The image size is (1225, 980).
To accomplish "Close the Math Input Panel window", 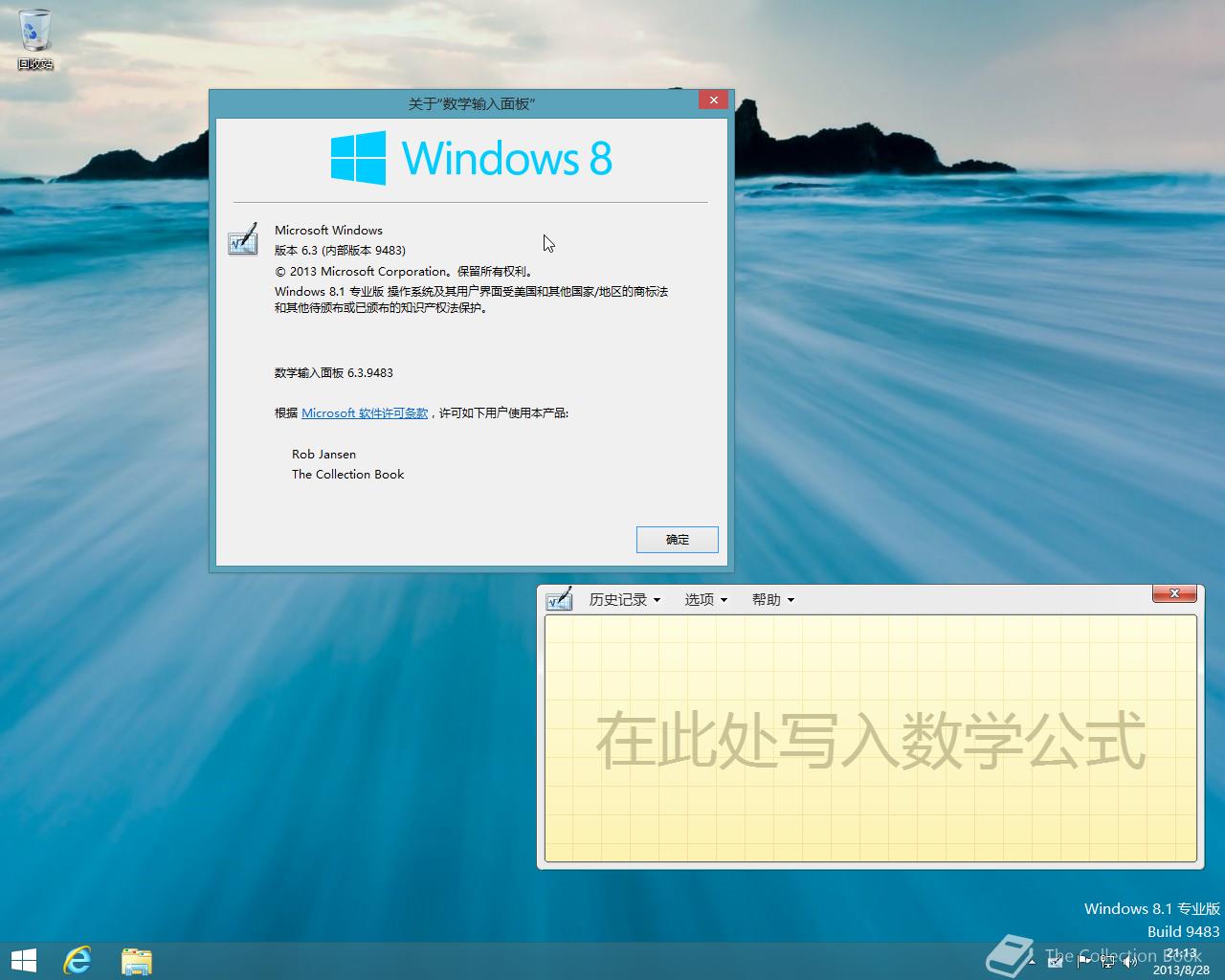I will click(1174, 593).
